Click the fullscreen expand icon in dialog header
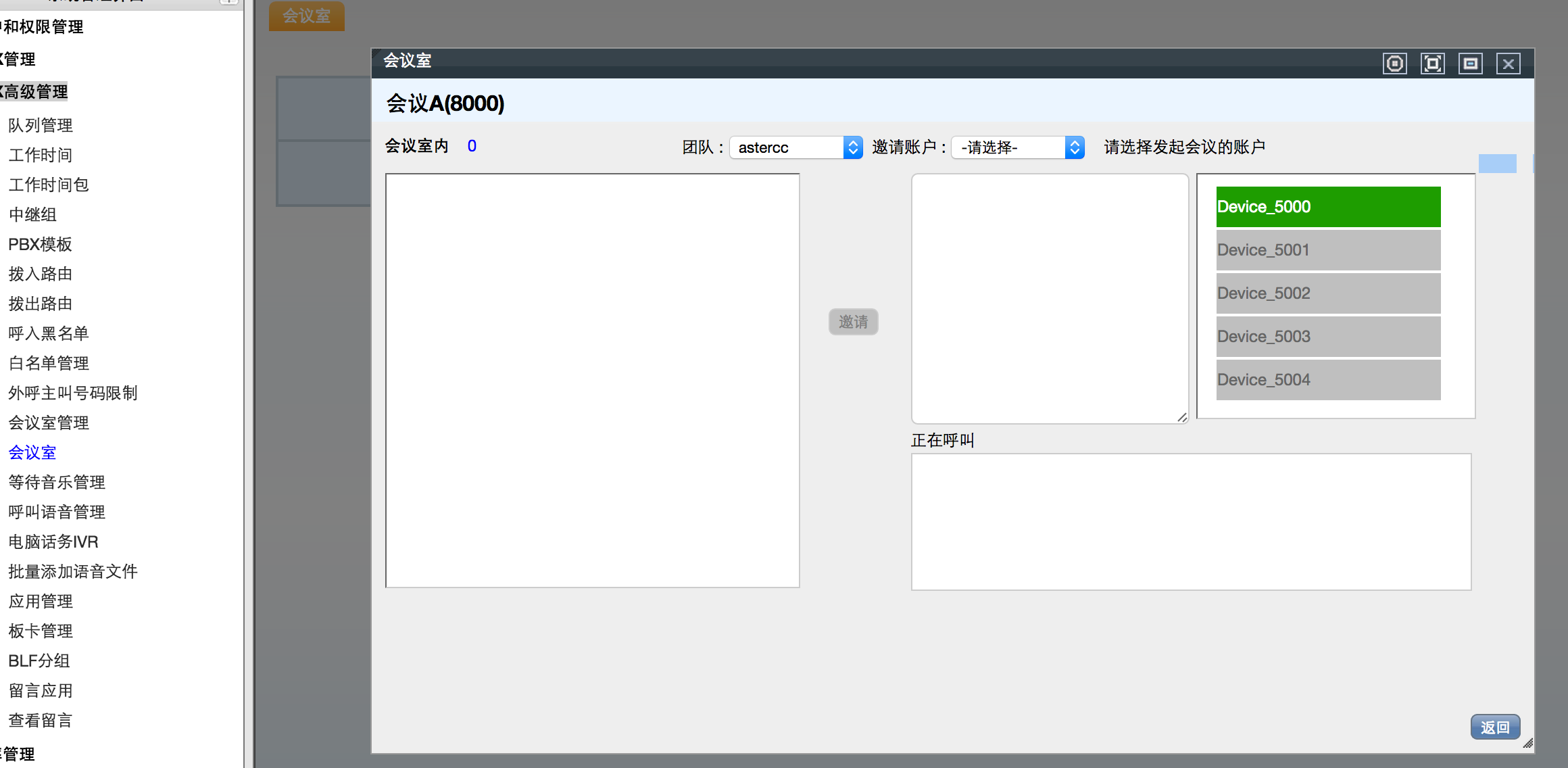Screen dimensions: 1568x768 pos(1432,64)
